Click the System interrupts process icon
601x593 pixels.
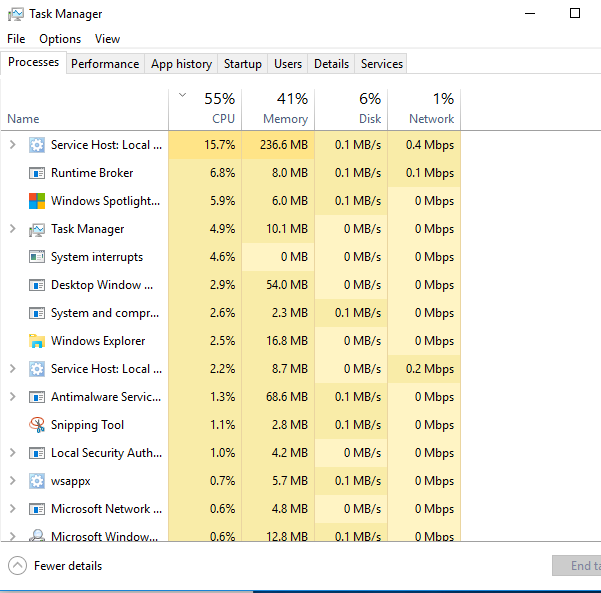tap(37, 257)
